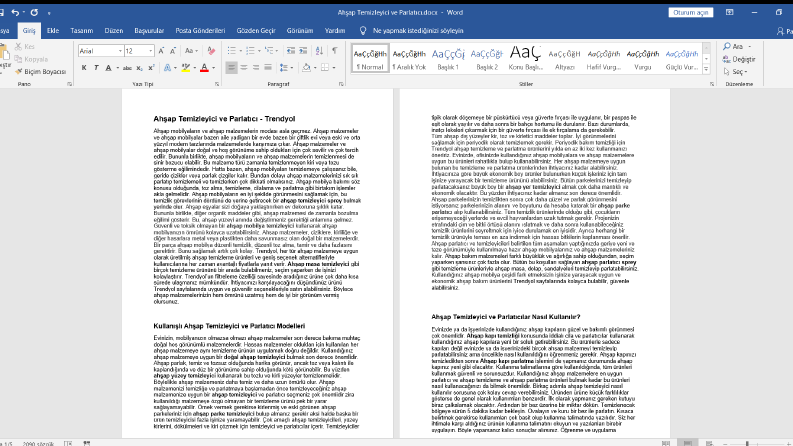
Task: Switch to the Gözden Geçir tab
Action: point(256,30)
